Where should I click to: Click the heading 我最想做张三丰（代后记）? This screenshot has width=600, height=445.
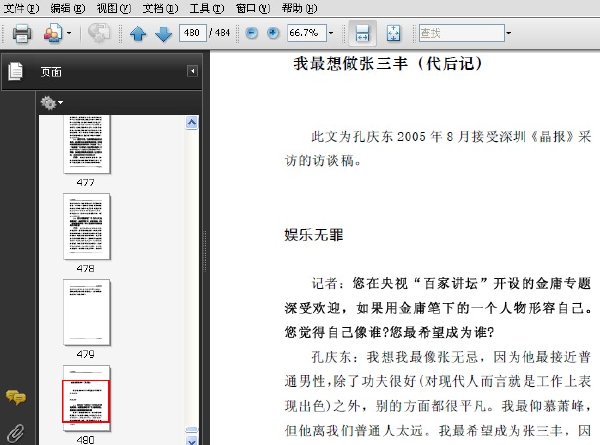coord(388,64)
